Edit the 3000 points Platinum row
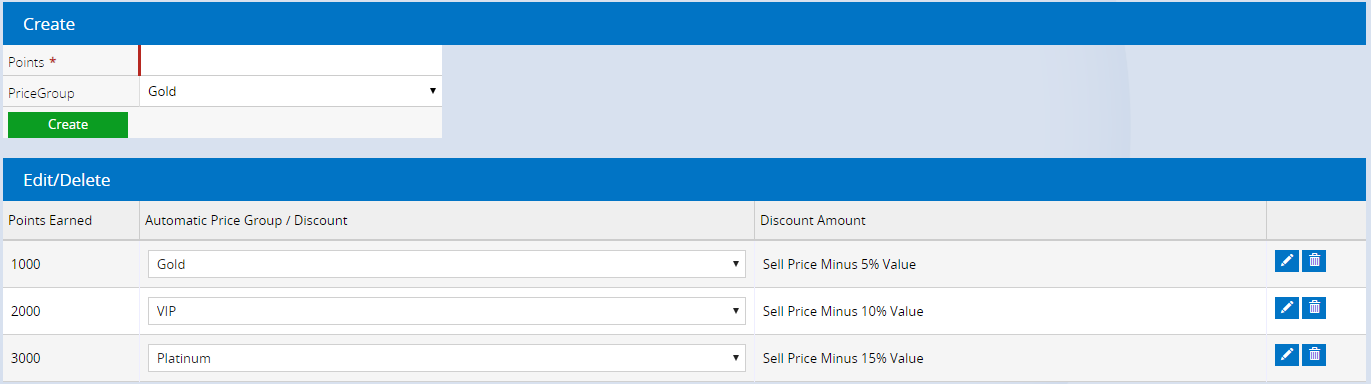The width and height of the screenshot is (1371, 384). click(1287, 355)
